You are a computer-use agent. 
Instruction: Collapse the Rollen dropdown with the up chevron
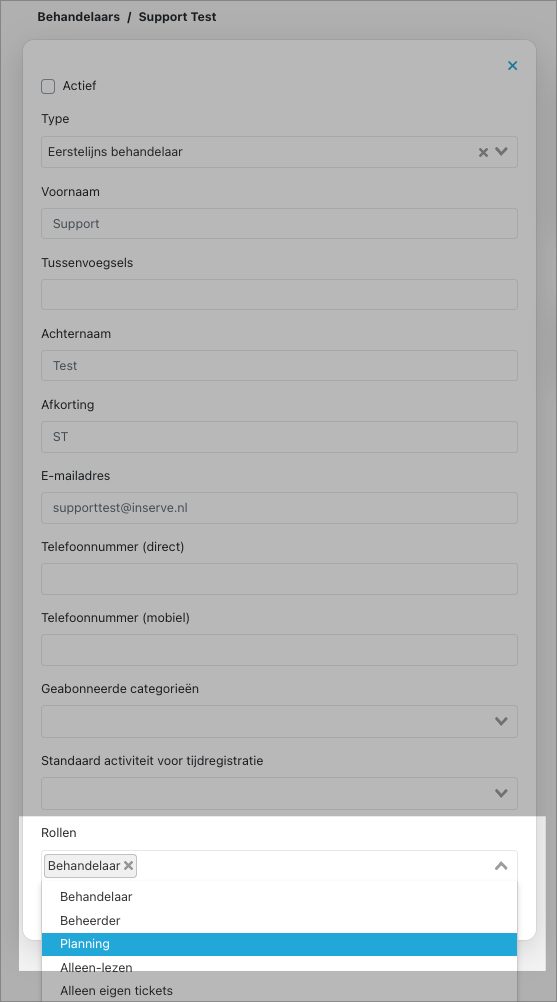coord(501,866)
